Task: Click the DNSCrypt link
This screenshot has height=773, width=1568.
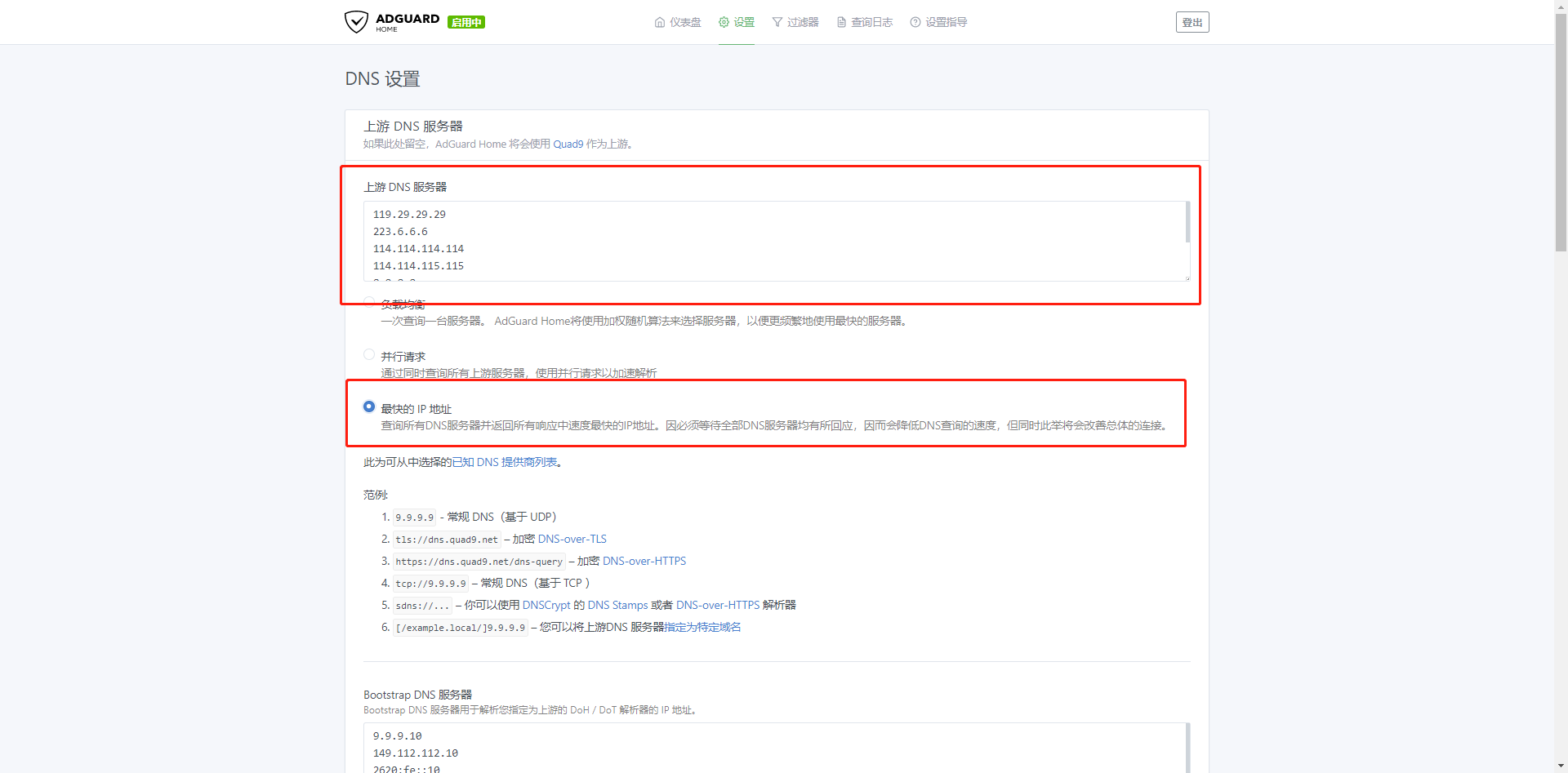Action: pos(546,606)
